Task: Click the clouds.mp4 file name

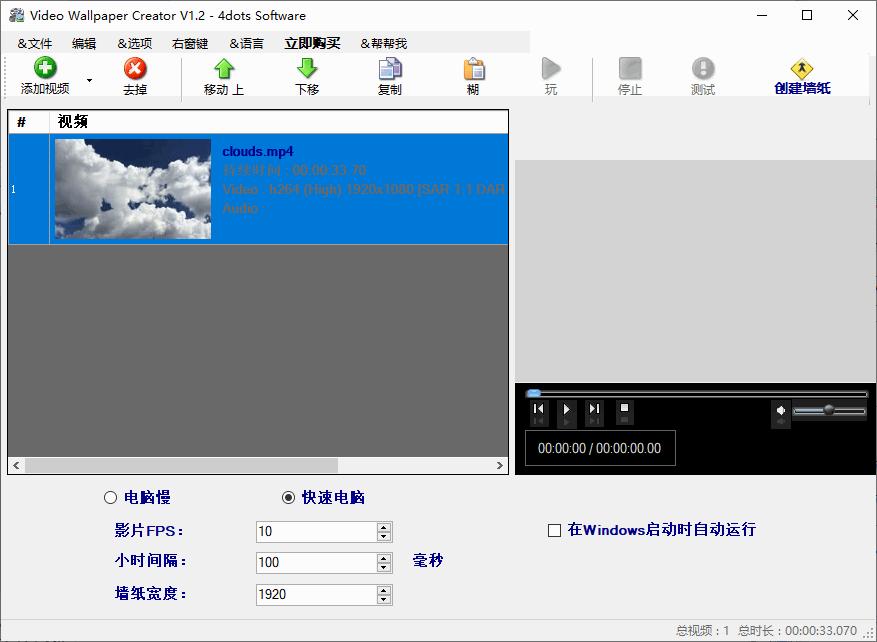Action: [x=258, y=152]
